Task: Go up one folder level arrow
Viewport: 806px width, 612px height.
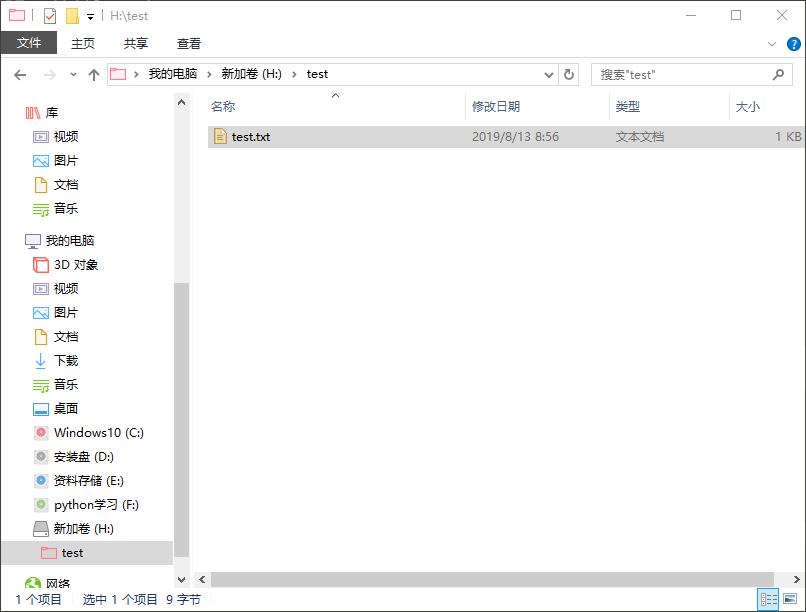Action: click(x=94, y=75)
